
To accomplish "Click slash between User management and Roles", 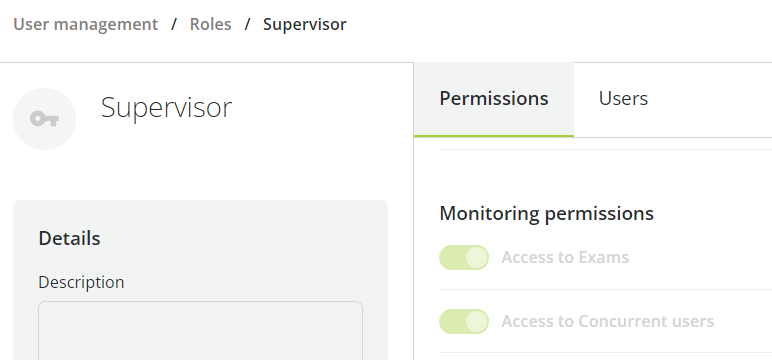I will (174, 24).
